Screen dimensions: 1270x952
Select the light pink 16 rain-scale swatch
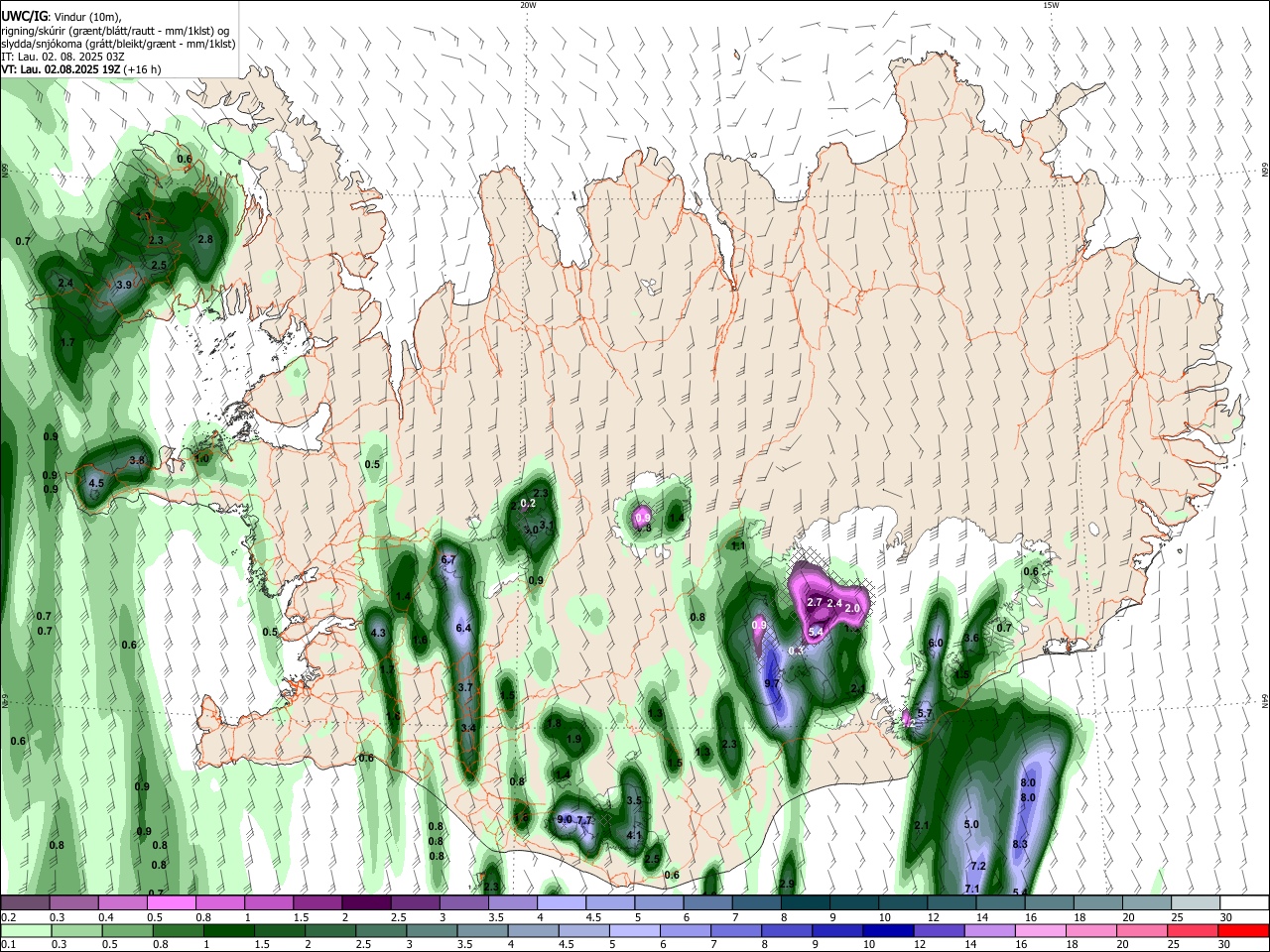tap(1040, 930)
